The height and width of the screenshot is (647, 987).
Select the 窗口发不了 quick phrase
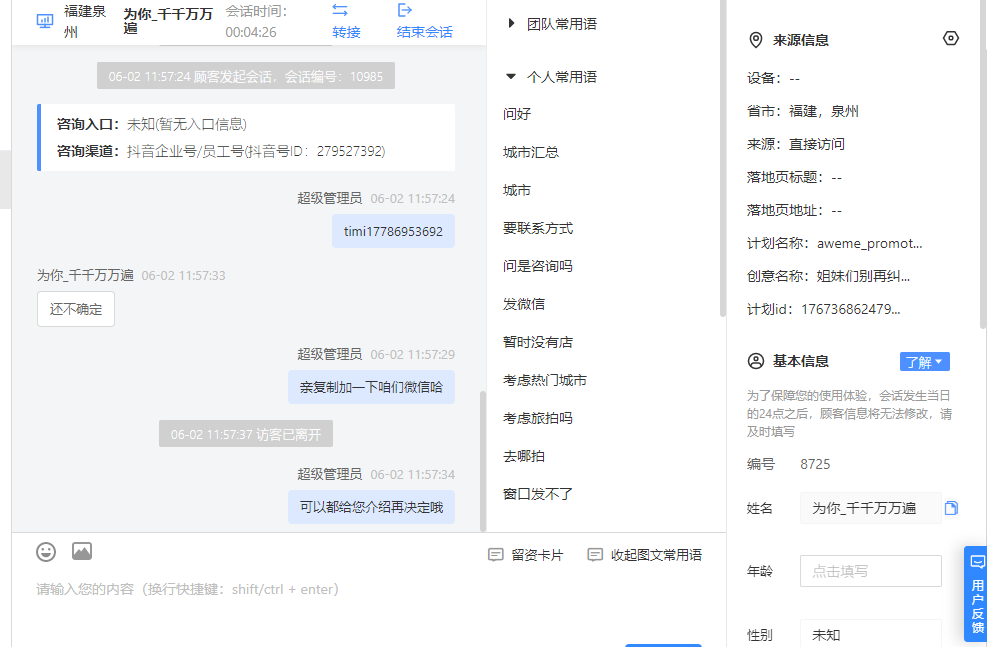[x=538, y=494]
